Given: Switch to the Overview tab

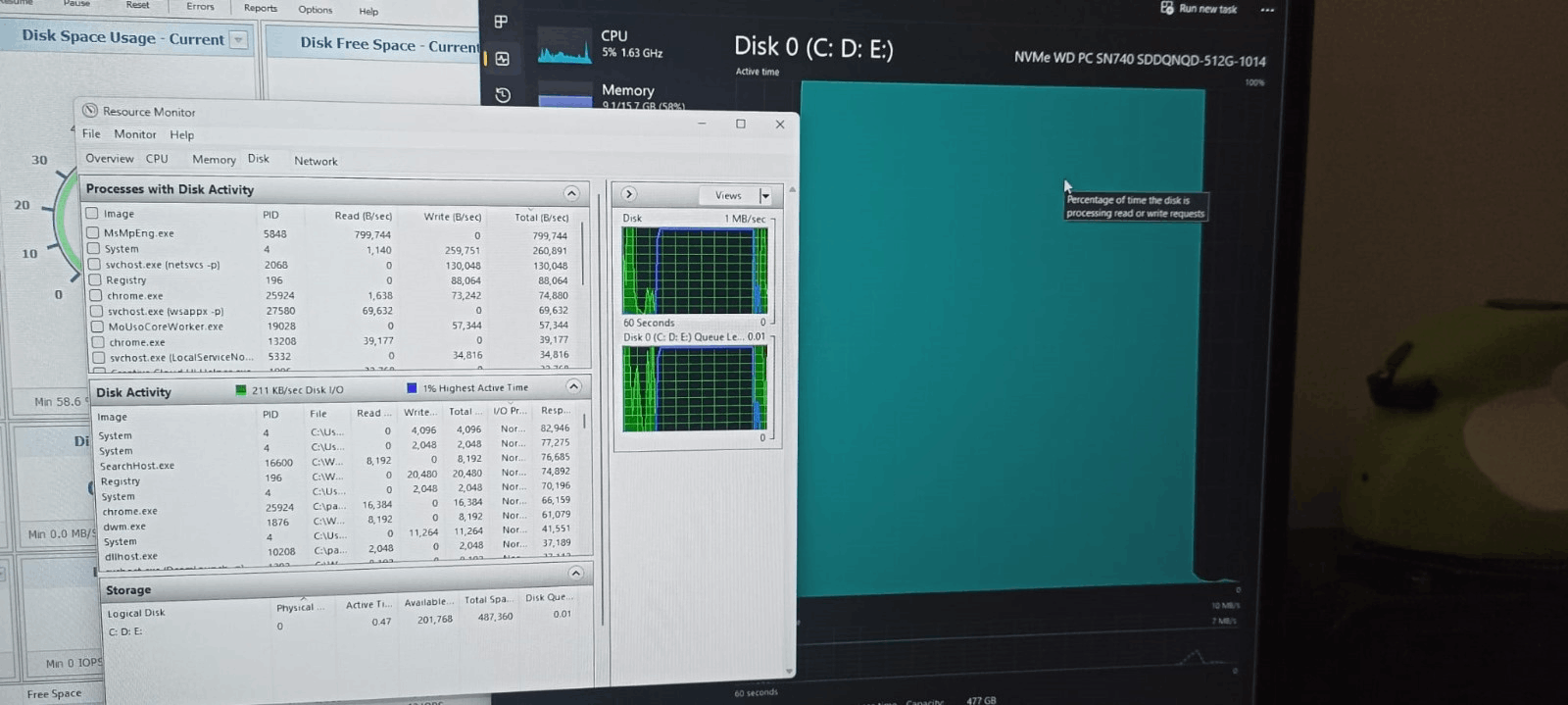Looking at the screenshot, I should click(x=110, y=158).
